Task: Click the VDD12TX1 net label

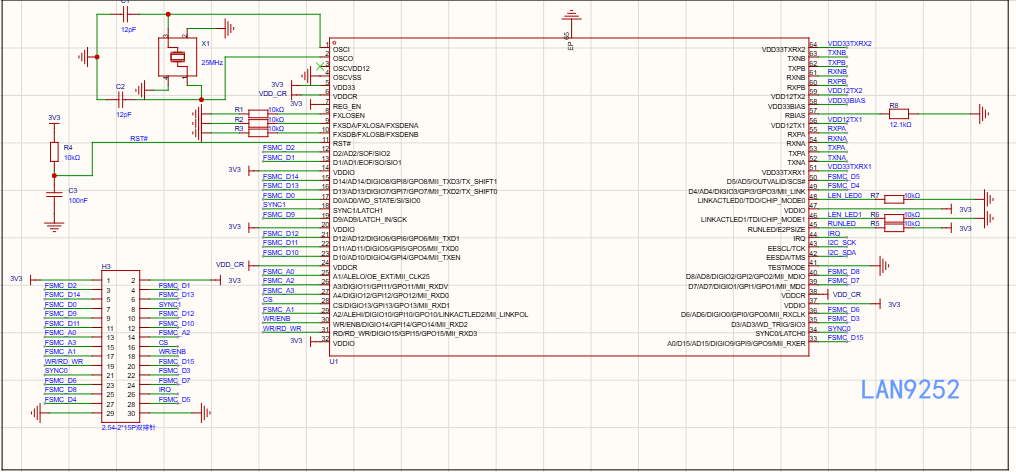Action: (x=845, y=120)
